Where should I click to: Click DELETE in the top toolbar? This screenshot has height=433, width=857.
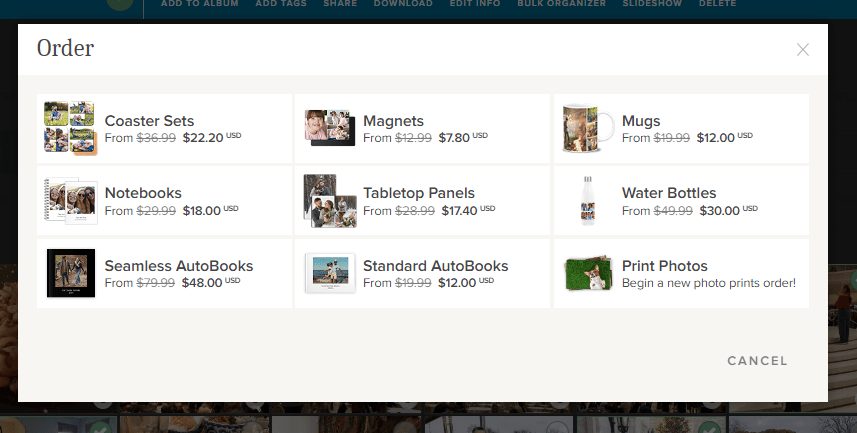click(717, 4)
